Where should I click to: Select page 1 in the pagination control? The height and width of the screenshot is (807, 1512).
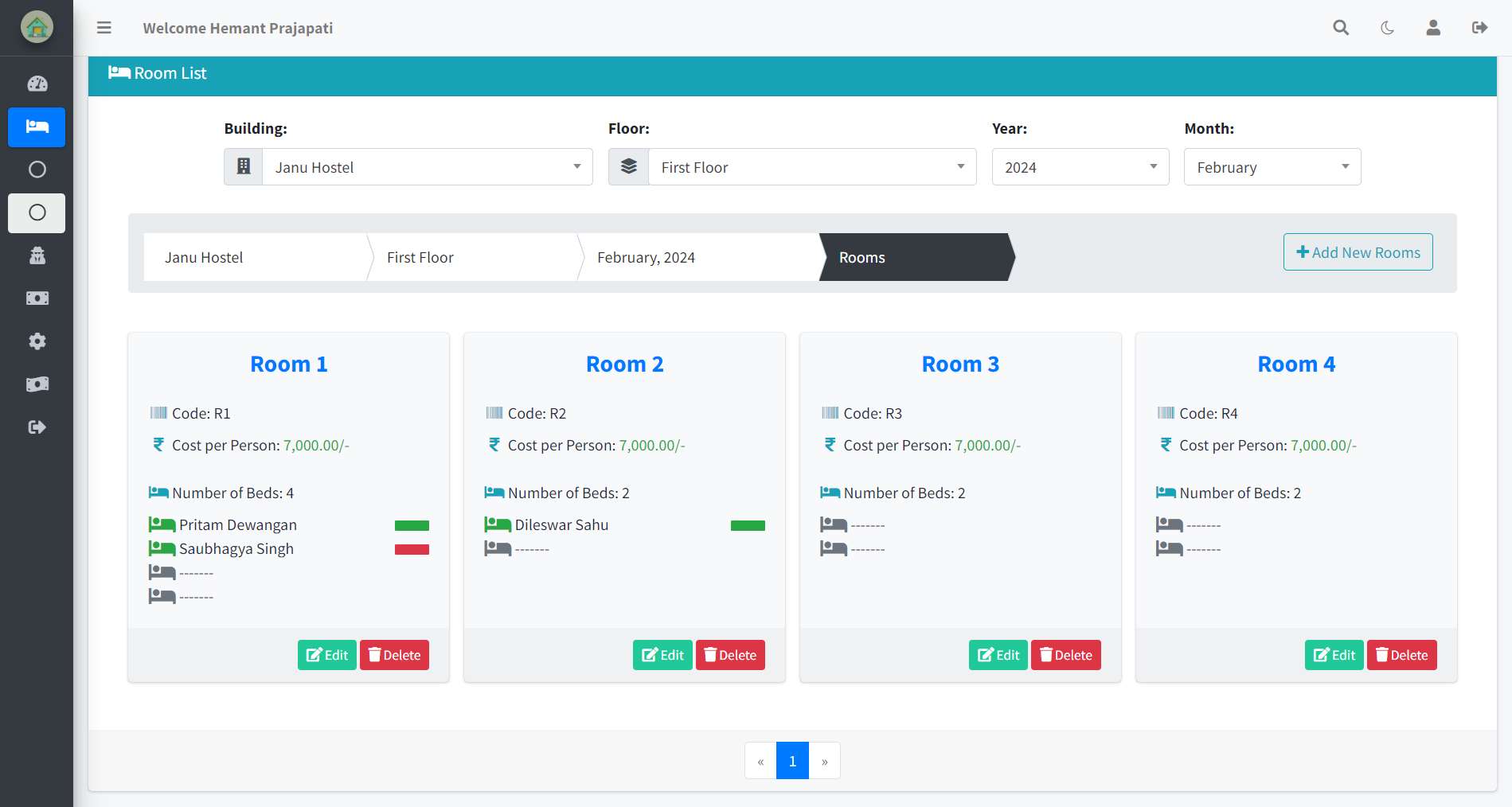[791, 760]
